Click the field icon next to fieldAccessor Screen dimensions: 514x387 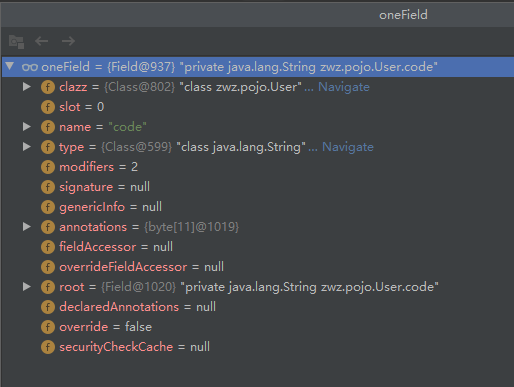[x=48, y=247]
